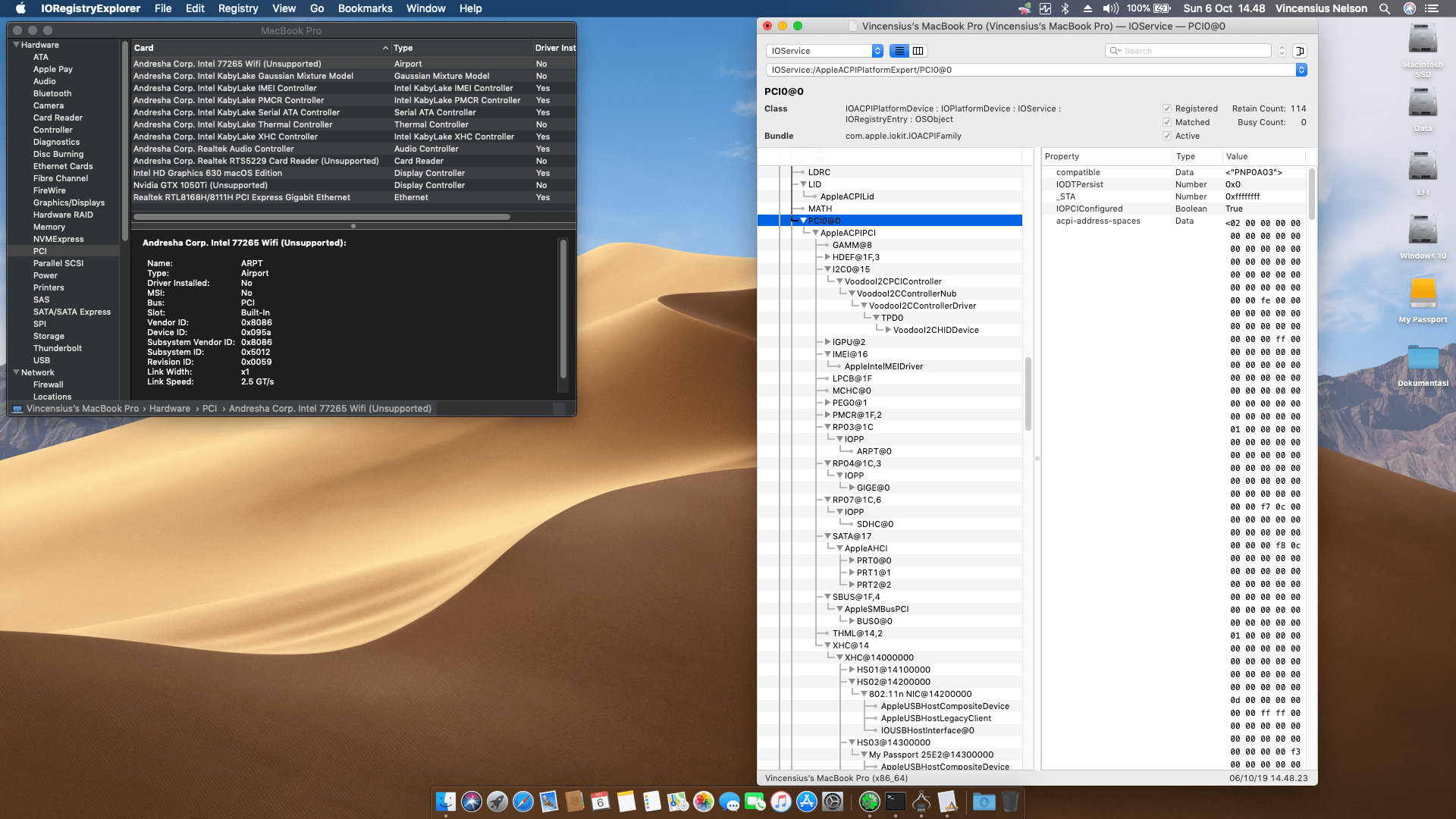This screenshot has height=819, width=1456.
Task: Select Graphics/Displays in Hardware sidebar
Action: 69,202
